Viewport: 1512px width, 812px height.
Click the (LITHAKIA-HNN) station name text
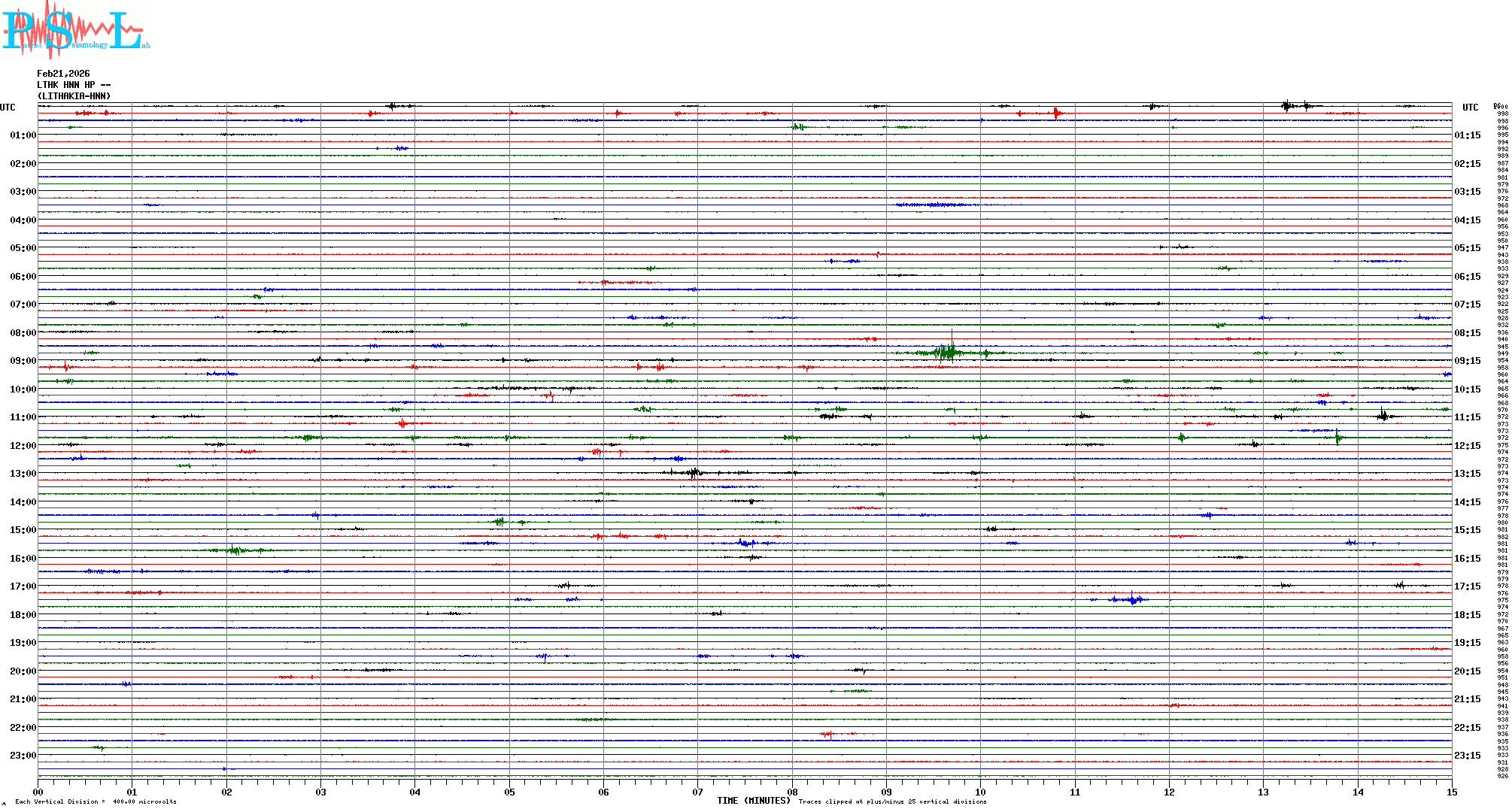click(x=74, y=96)
